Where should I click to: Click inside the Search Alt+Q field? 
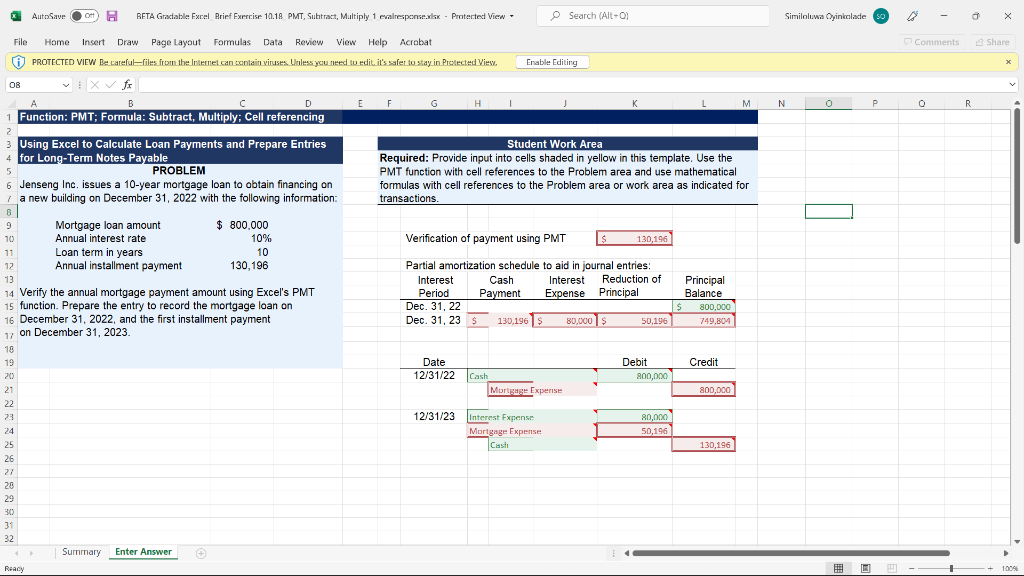(x=653, y=16)
